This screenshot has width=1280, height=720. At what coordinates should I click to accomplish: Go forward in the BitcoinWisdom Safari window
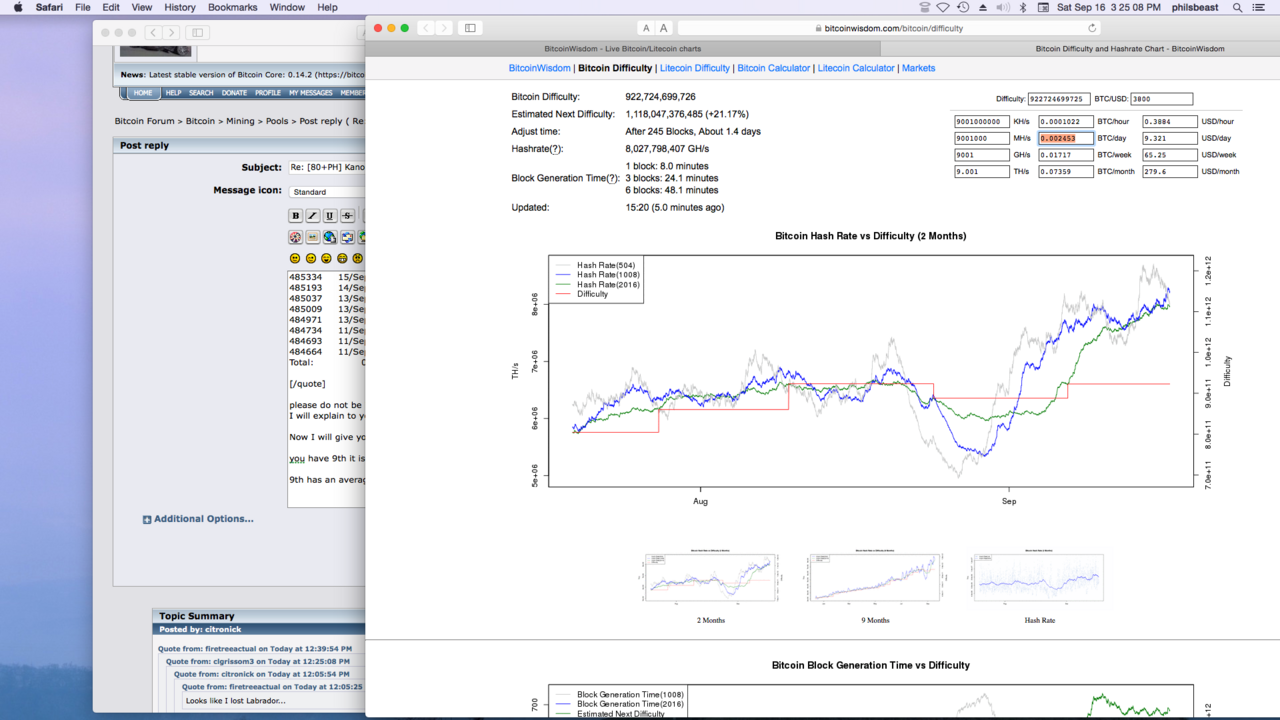444,28
